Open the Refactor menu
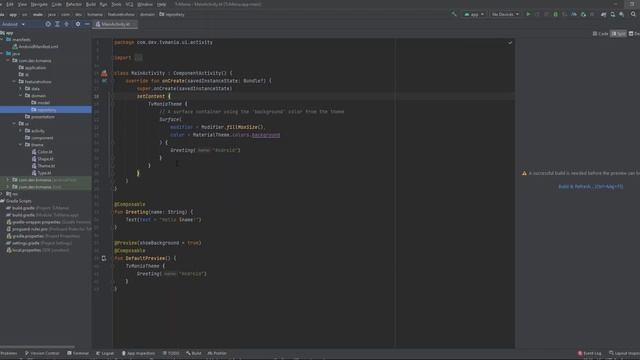The width and height of the screenshot is (640, 360). point(74,4)
